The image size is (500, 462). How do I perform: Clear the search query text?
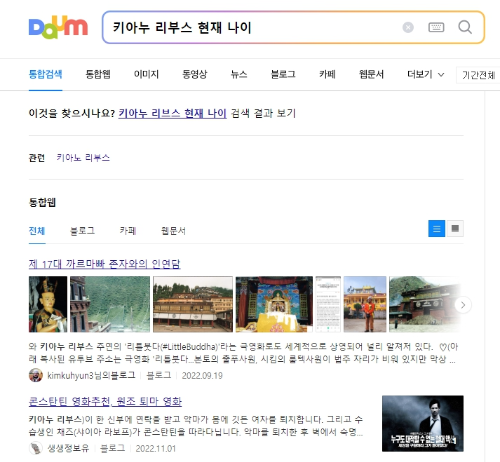pos(408,27)
